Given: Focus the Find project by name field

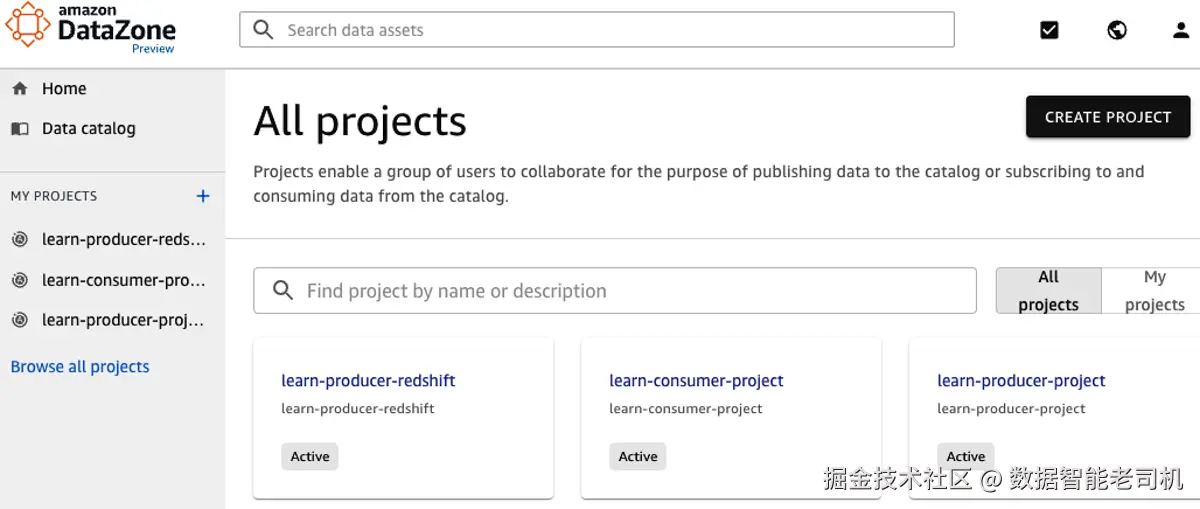Looking at the screenshot, I should 630,291.
